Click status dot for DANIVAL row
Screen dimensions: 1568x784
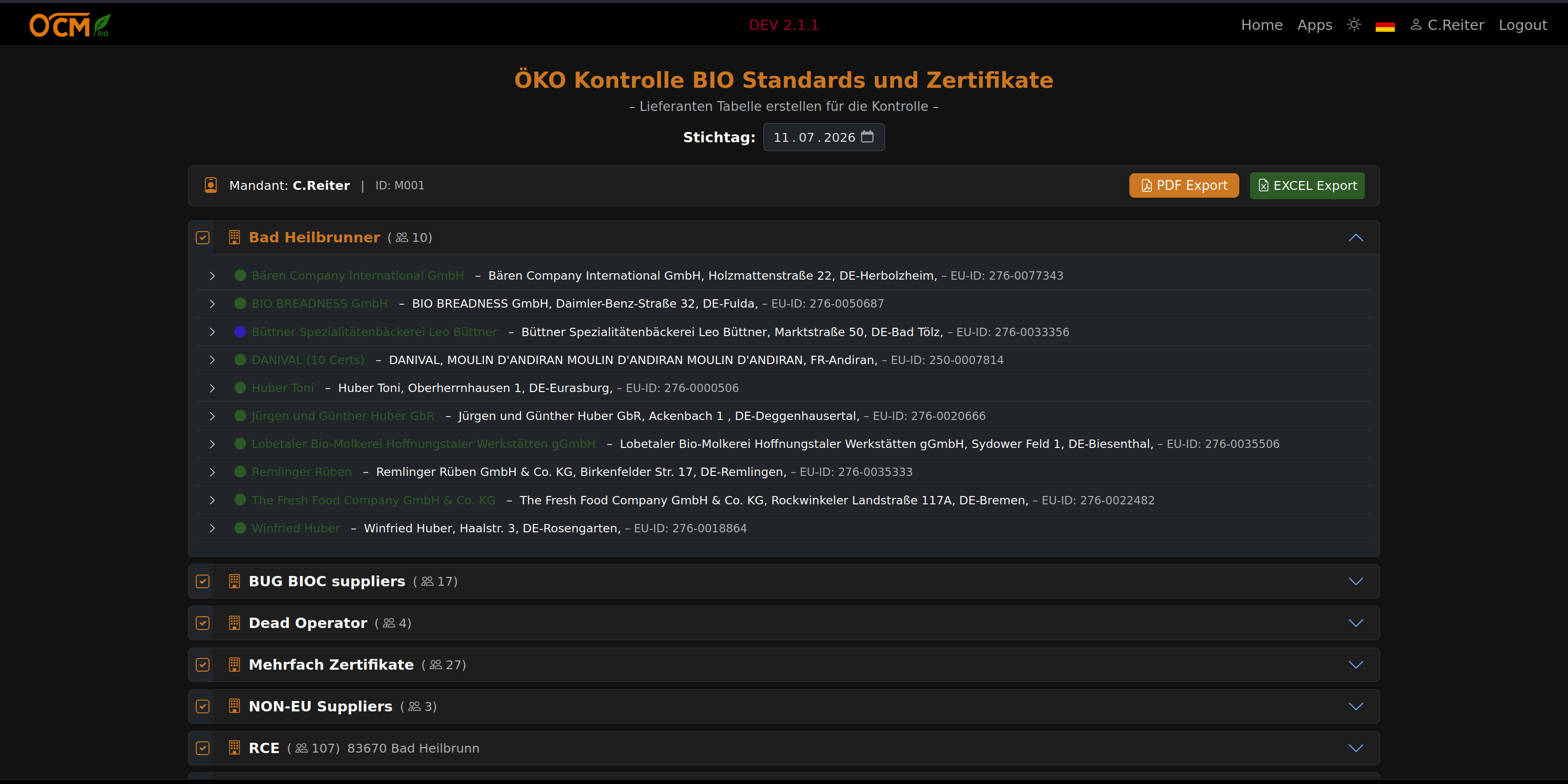pyautogui.click(x=240, y=360)
